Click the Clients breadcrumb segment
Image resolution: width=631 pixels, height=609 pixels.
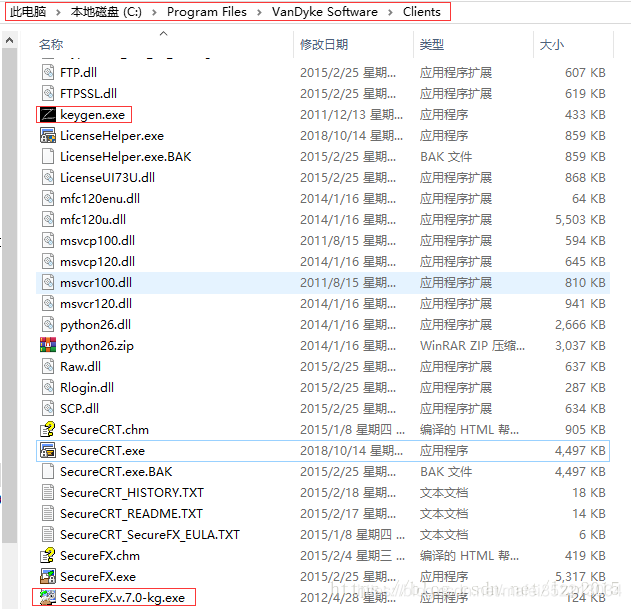421,12
